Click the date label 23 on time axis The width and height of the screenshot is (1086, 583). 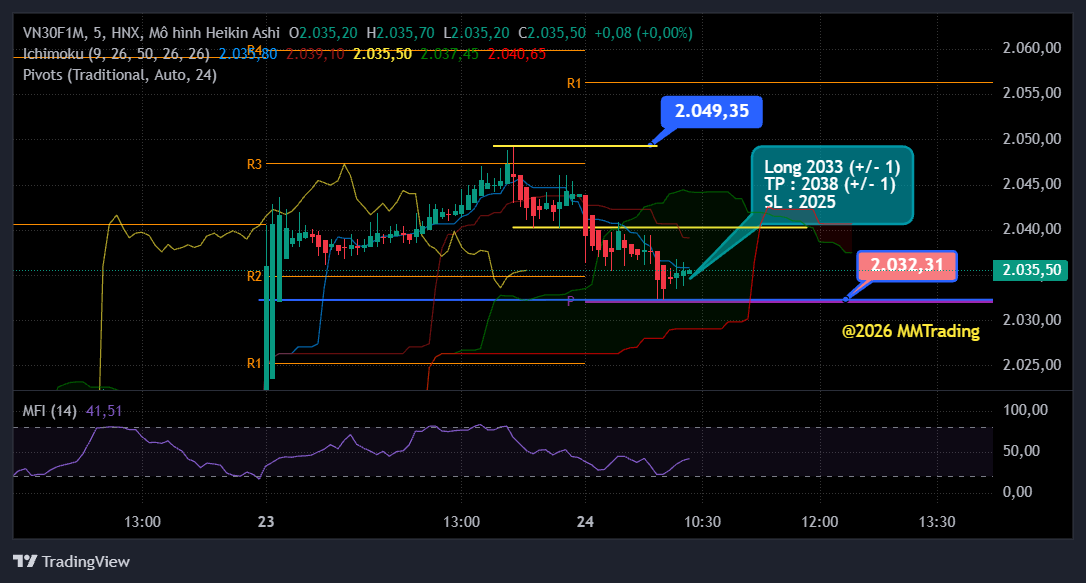point(266,521)
